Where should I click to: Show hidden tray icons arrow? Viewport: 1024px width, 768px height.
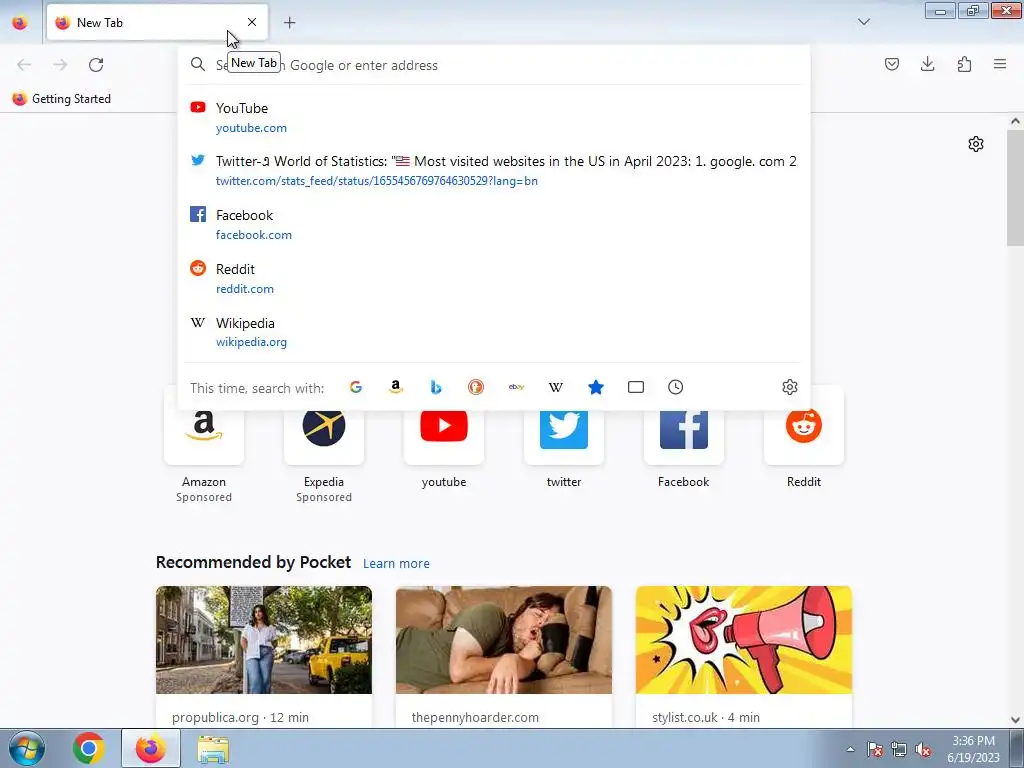point(850,749)
